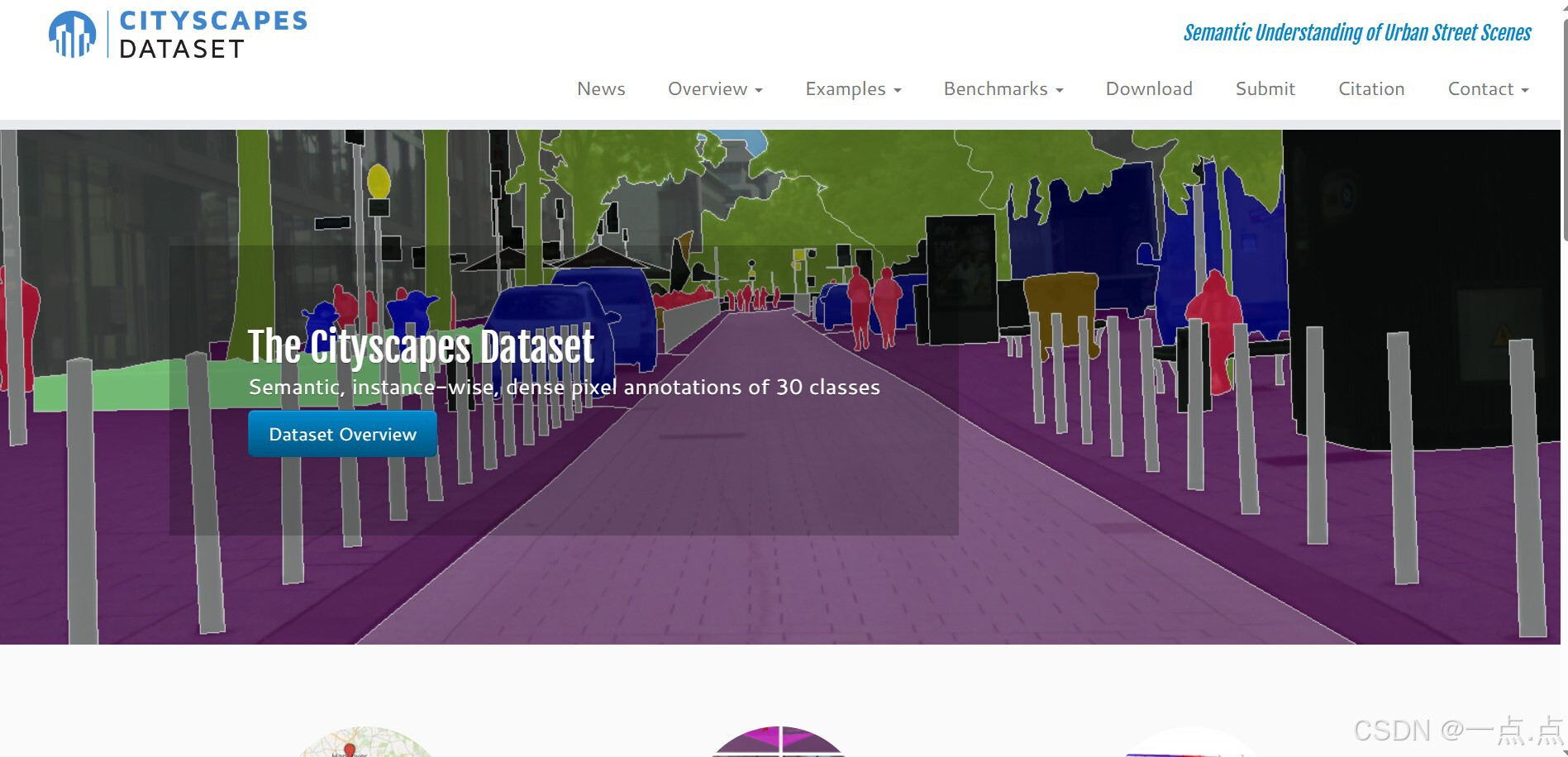The width and height of the screenshot is (1568, 757).
Task: Click the banner heading The Cityscapes Dataset
Action: pos(421,346)
